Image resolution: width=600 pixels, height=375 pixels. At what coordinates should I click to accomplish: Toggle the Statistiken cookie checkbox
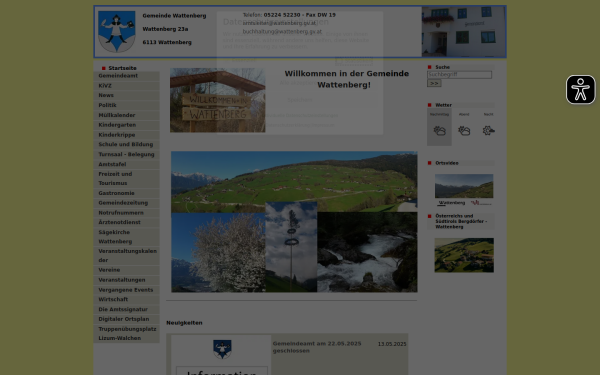pos(339,60)
